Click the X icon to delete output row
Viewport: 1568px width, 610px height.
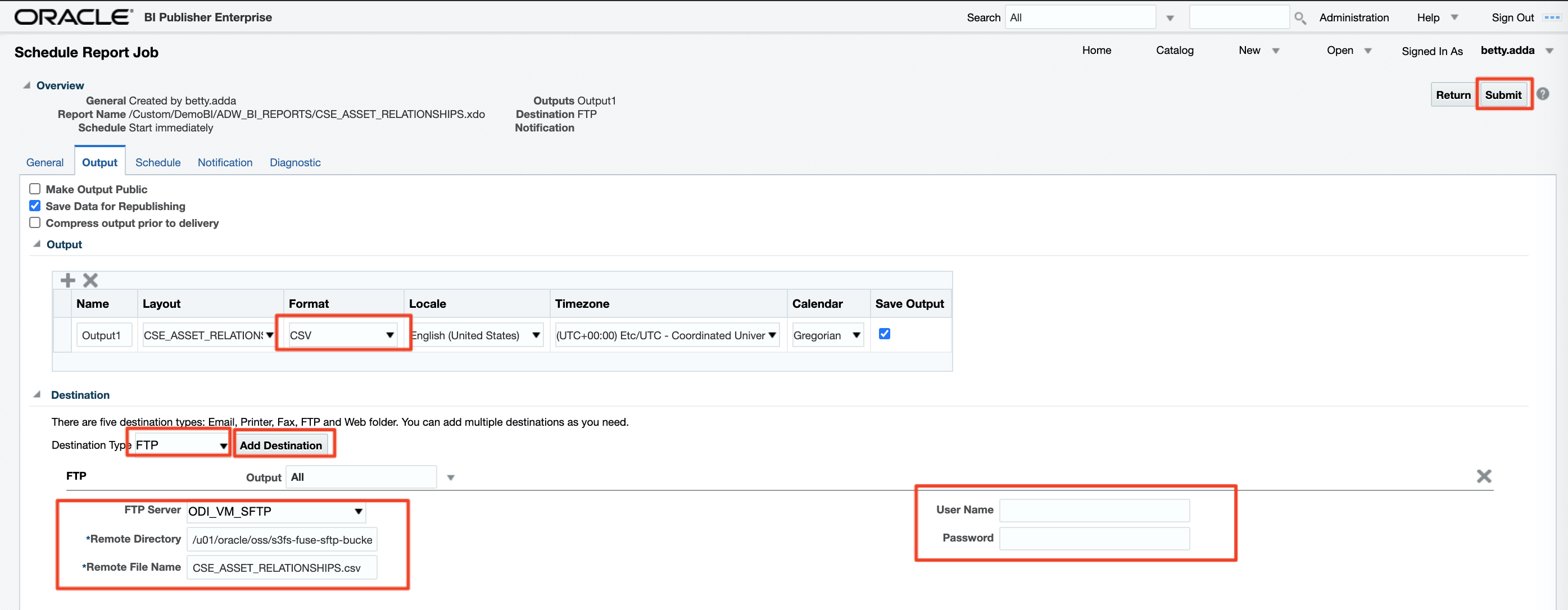90,280
